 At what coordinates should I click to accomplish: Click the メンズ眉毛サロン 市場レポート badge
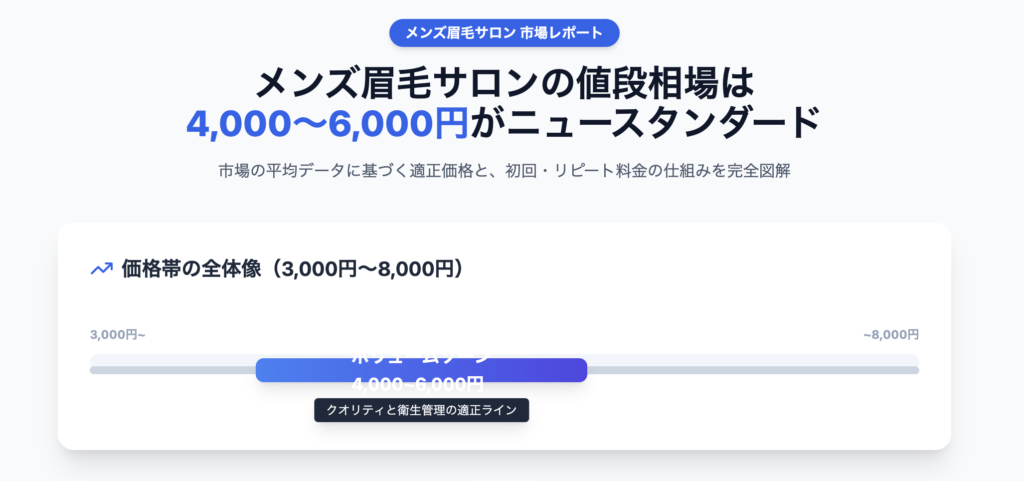(x=504, y=33)
